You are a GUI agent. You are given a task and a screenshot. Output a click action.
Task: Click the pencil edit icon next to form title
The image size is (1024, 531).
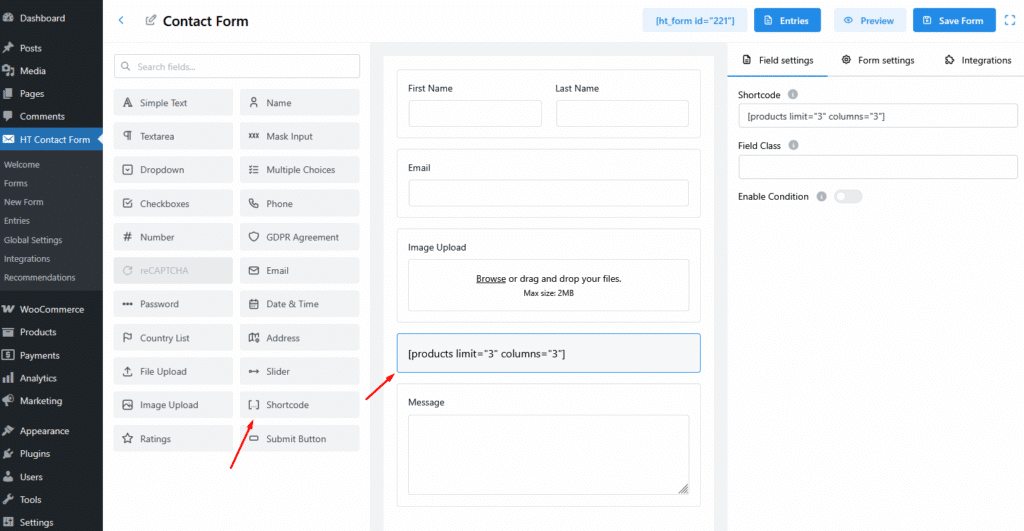coord(151,20)
